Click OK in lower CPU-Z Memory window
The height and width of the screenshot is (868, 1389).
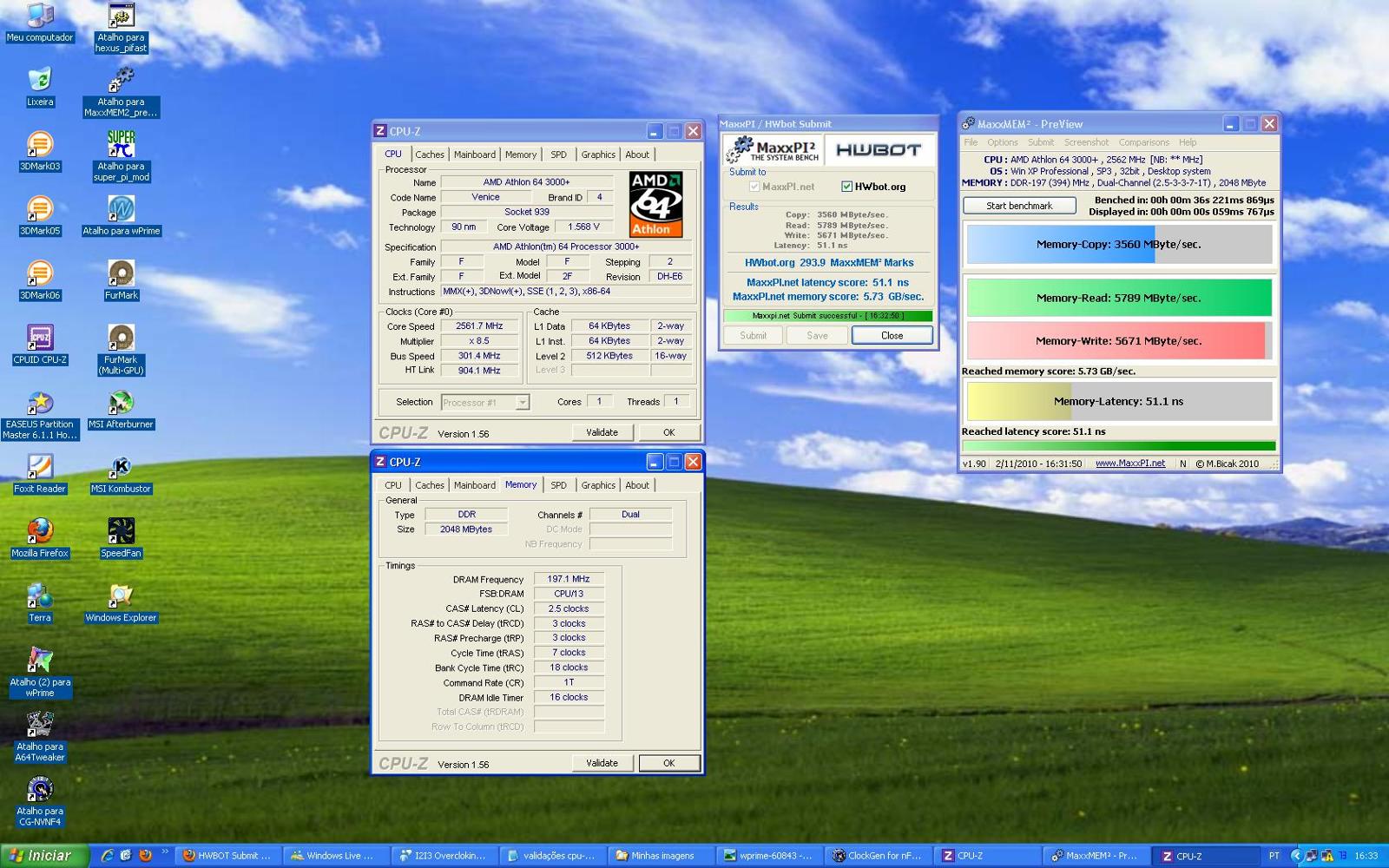tap(668, 763)
